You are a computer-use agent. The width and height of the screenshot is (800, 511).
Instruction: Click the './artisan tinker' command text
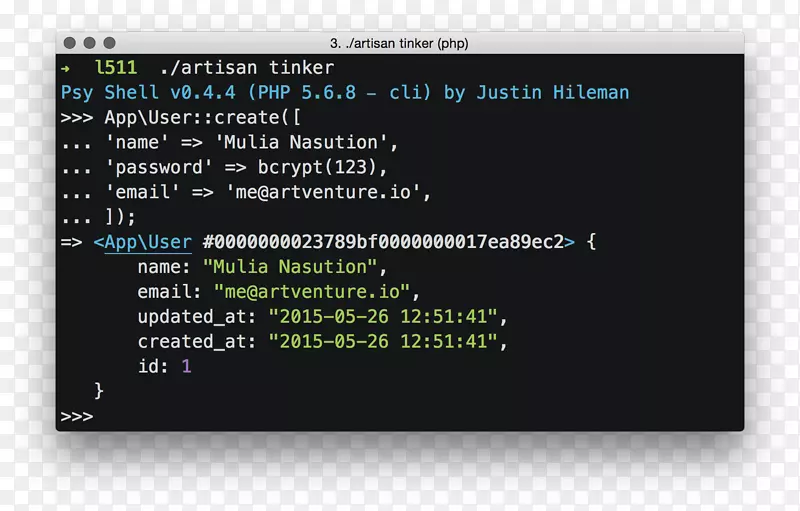point(247,68)
